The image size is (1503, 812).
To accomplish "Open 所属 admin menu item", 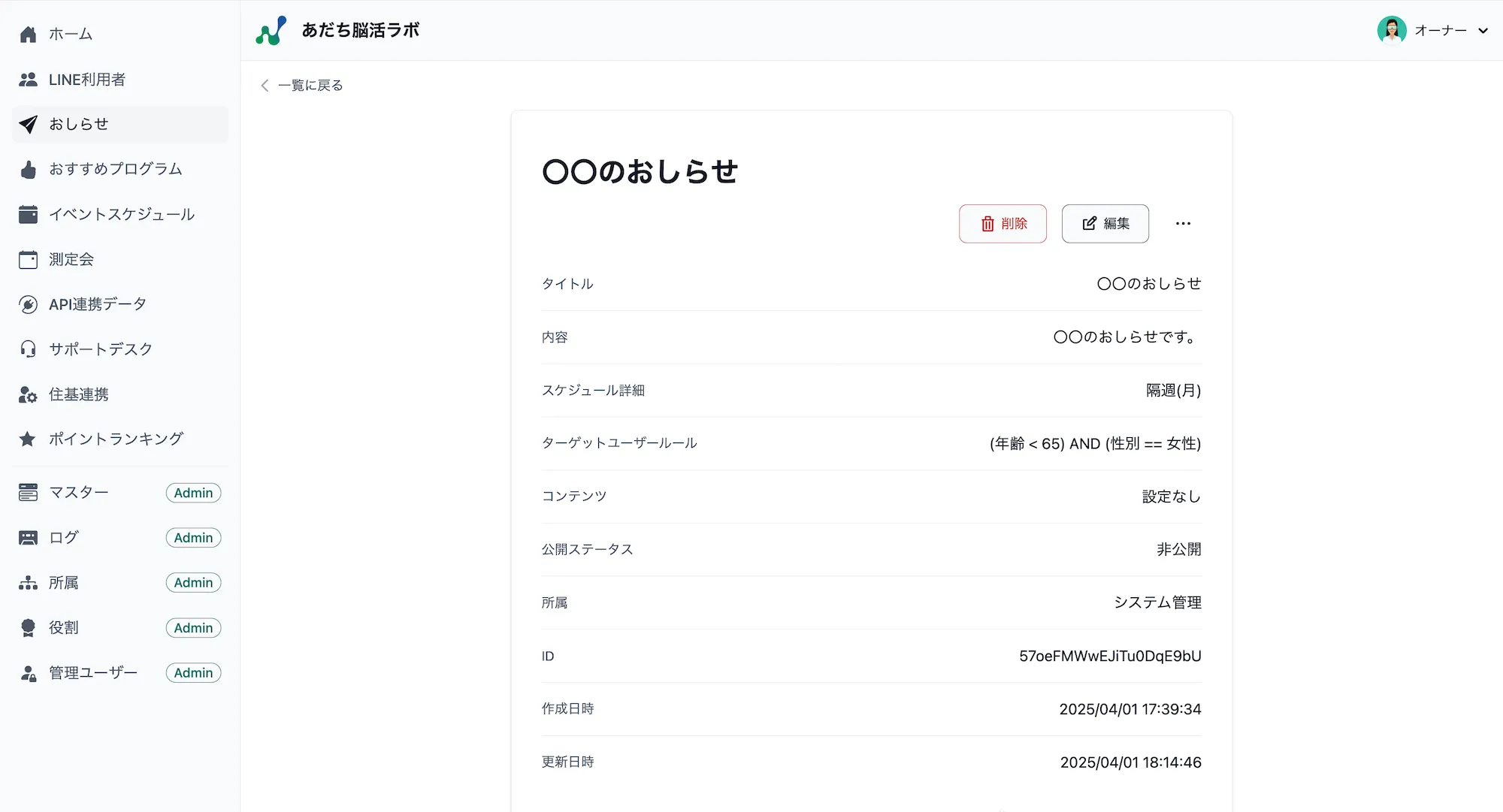I will pos(120,583).
